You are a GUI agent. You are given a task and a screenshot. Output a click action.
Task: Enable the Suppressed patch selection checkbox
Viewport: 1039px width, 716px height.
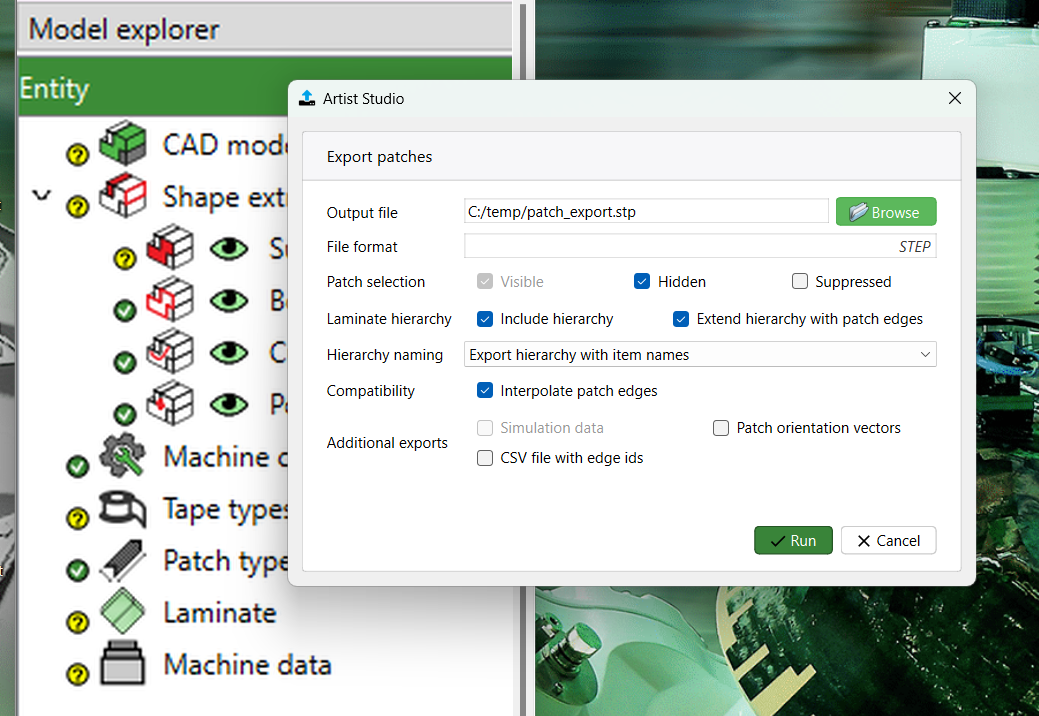click(x=800, y=282)
